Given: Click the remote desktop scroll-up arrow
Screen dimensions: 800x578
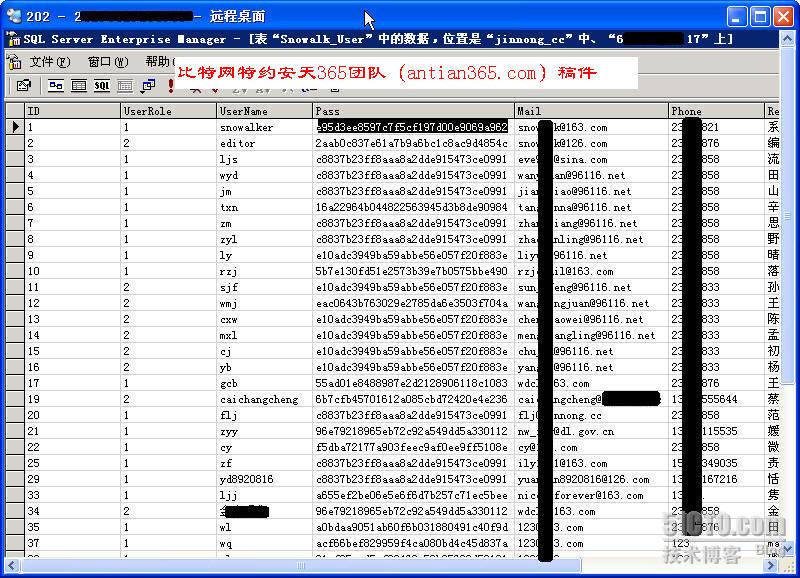Looking at the screenshot, I should [788, 38].
